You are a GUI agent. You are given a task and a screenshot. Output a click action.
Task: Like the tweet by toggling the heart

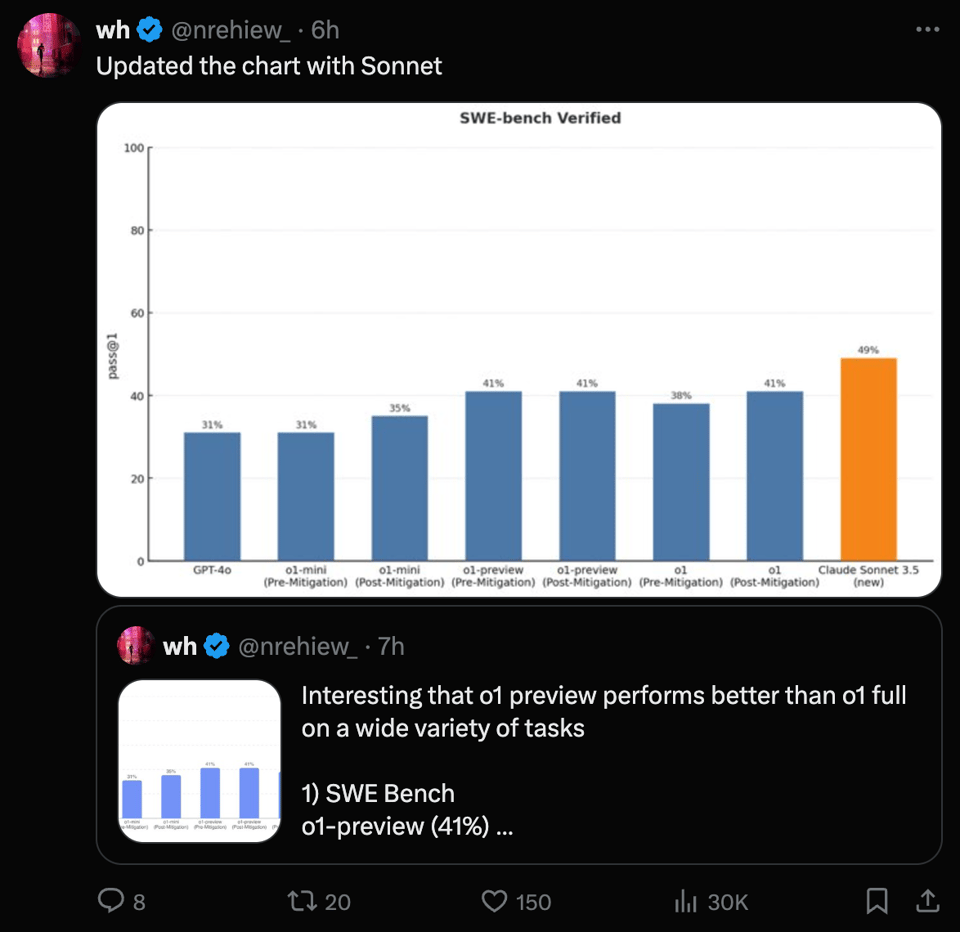pyautogui.click(x=493, y=901)
